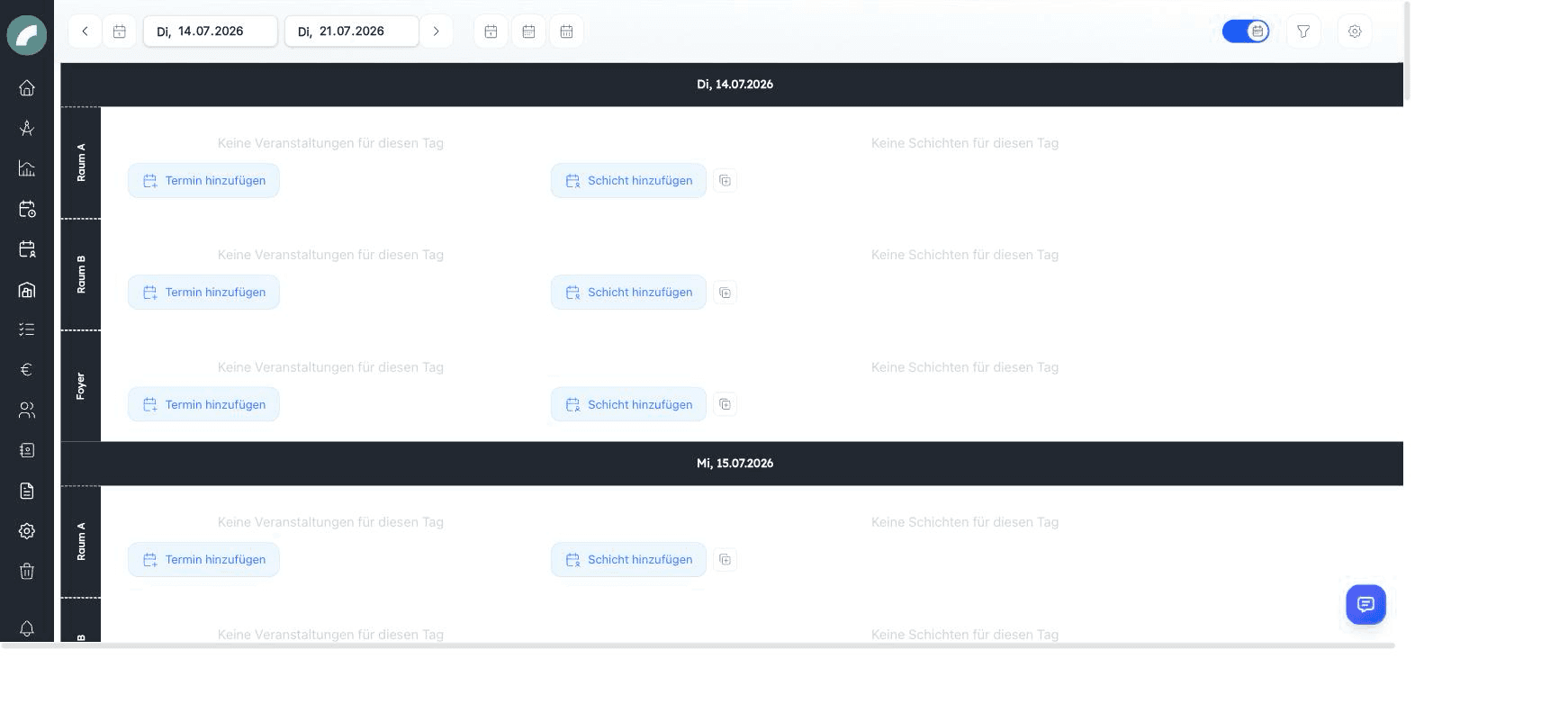Click the vertical scrollbar on the right
This screenshot has height=722, width=1568.
click(x=1407, y=51)
